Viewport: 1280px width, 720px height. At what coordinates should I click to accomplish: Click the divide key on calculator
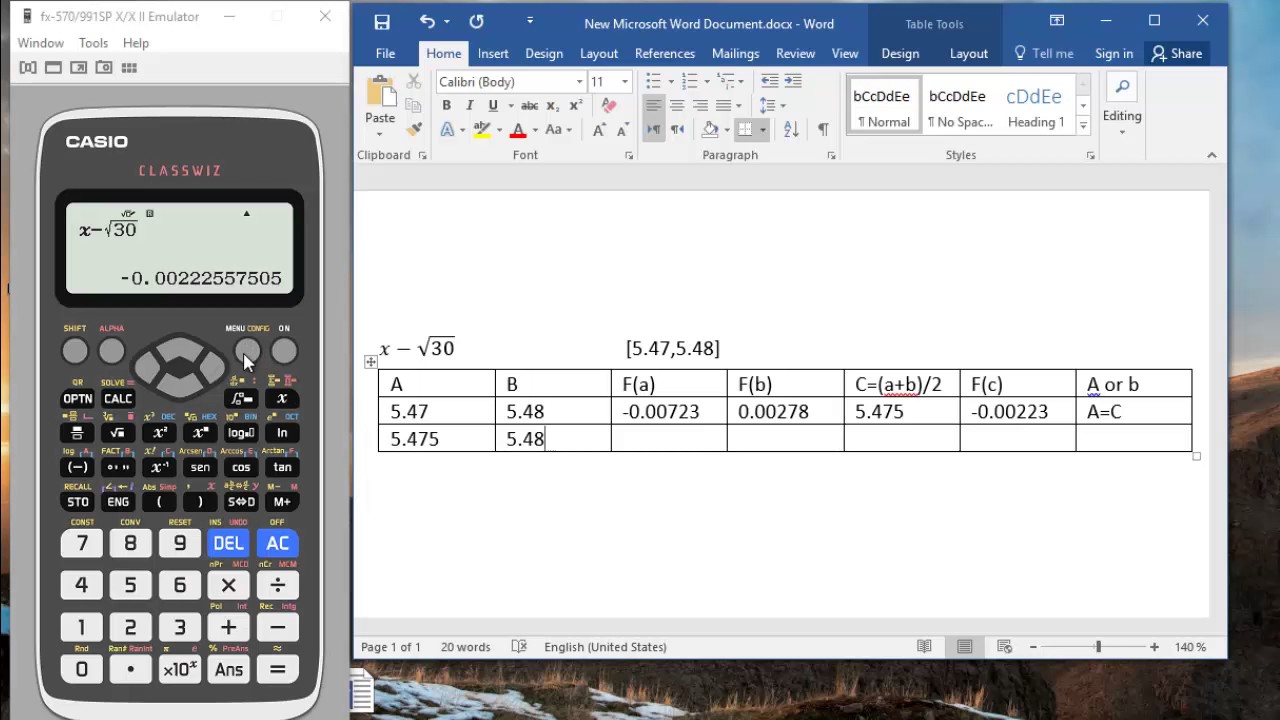pos(277,586)
